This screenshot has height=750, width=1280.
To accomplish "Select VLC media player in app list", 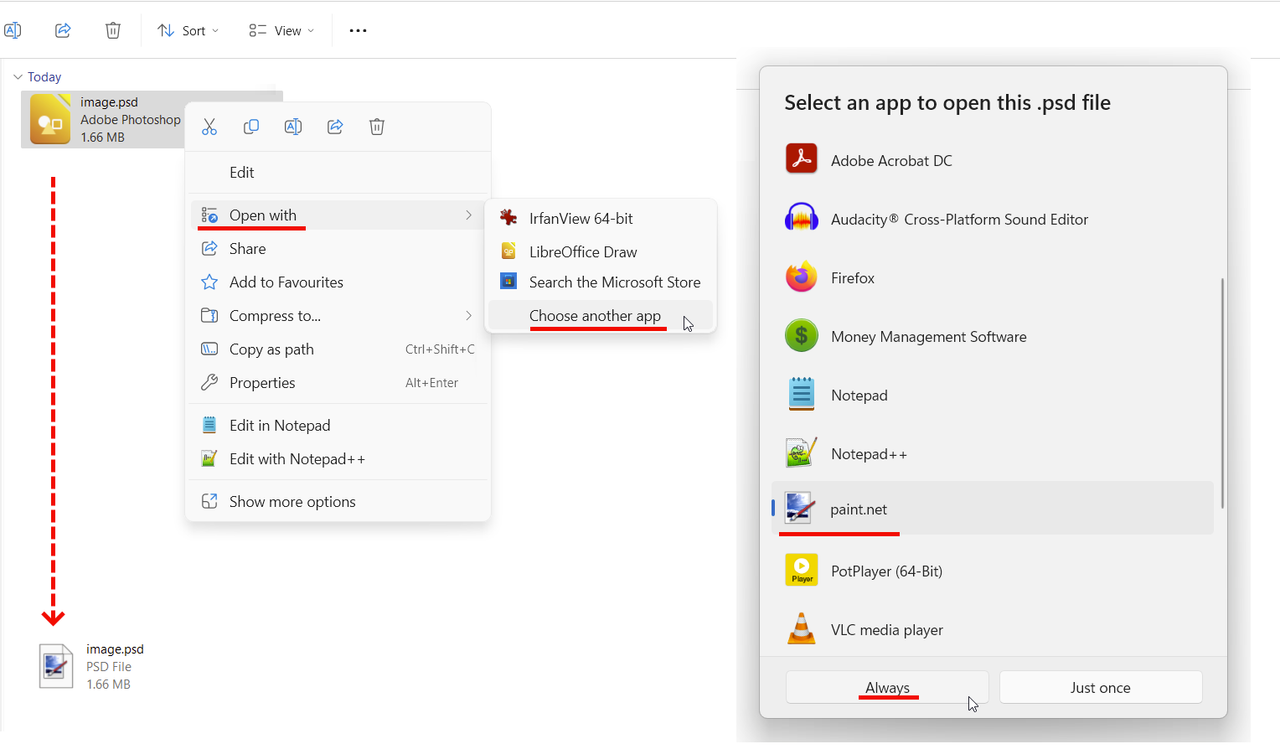I will pyautogui.click(x=993, y=630).
